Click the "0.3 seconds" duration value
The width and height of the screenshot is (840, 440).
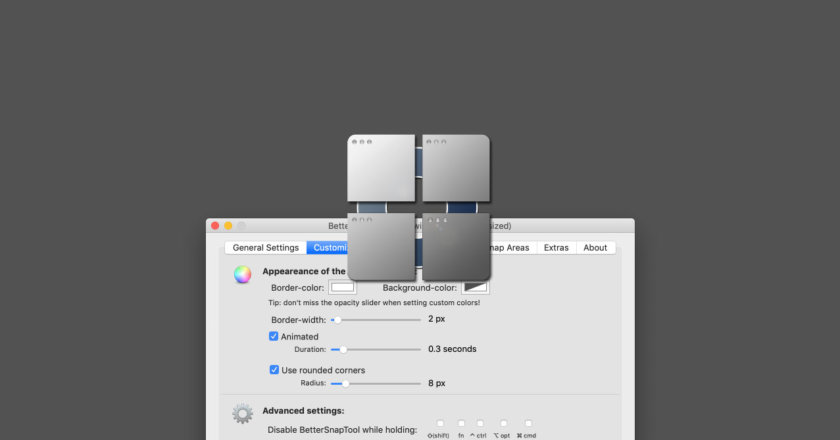(452, 349)
